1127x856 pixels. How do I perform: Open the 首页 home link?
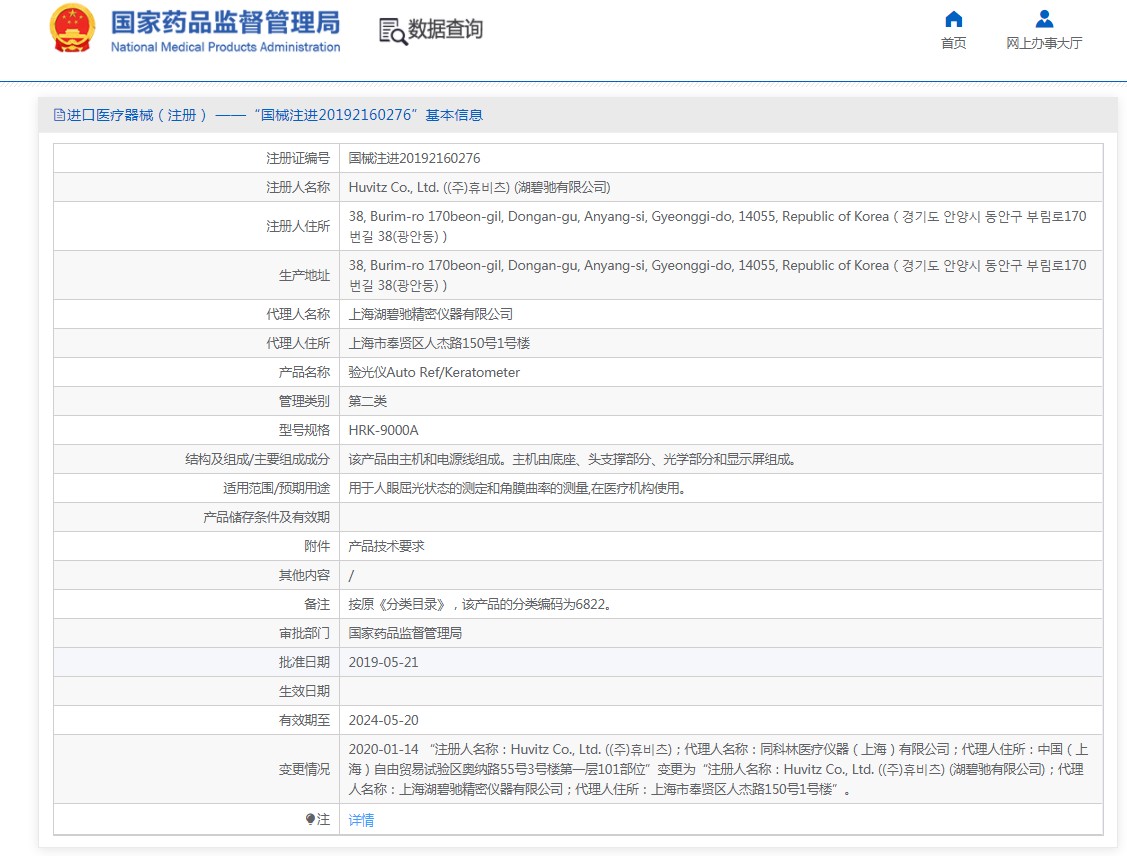(x=953, y=43)
